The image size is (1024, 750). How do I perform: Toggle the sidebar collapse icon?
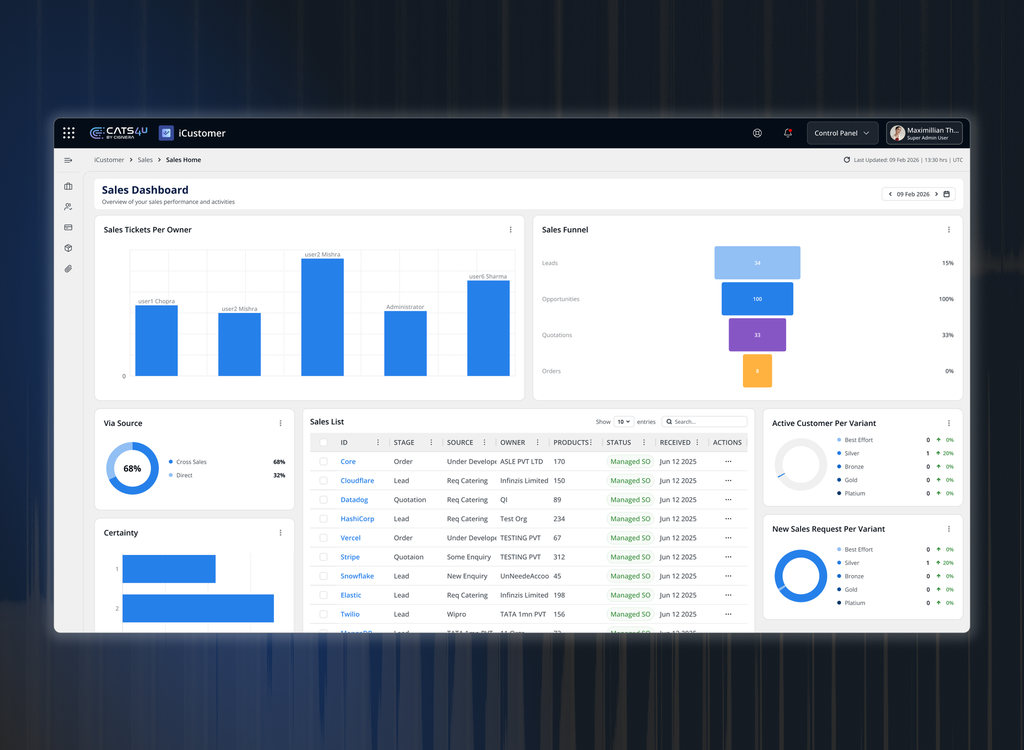click(68, 160)
